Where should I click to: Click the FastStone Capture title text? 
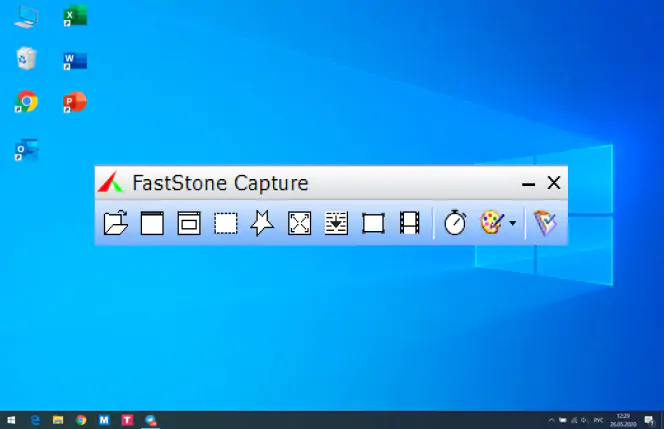pos(220,183)
